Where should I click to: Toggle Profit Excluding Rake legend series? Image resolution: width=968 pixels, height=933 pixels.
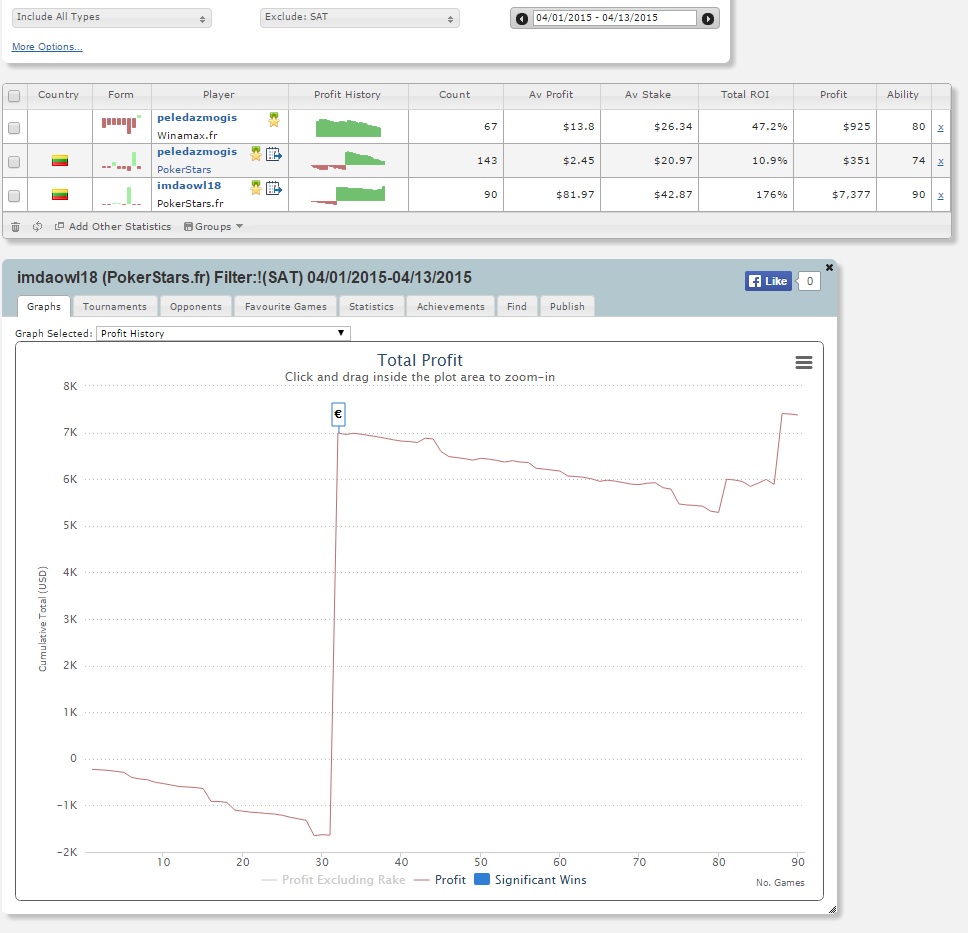click(333, 880)
